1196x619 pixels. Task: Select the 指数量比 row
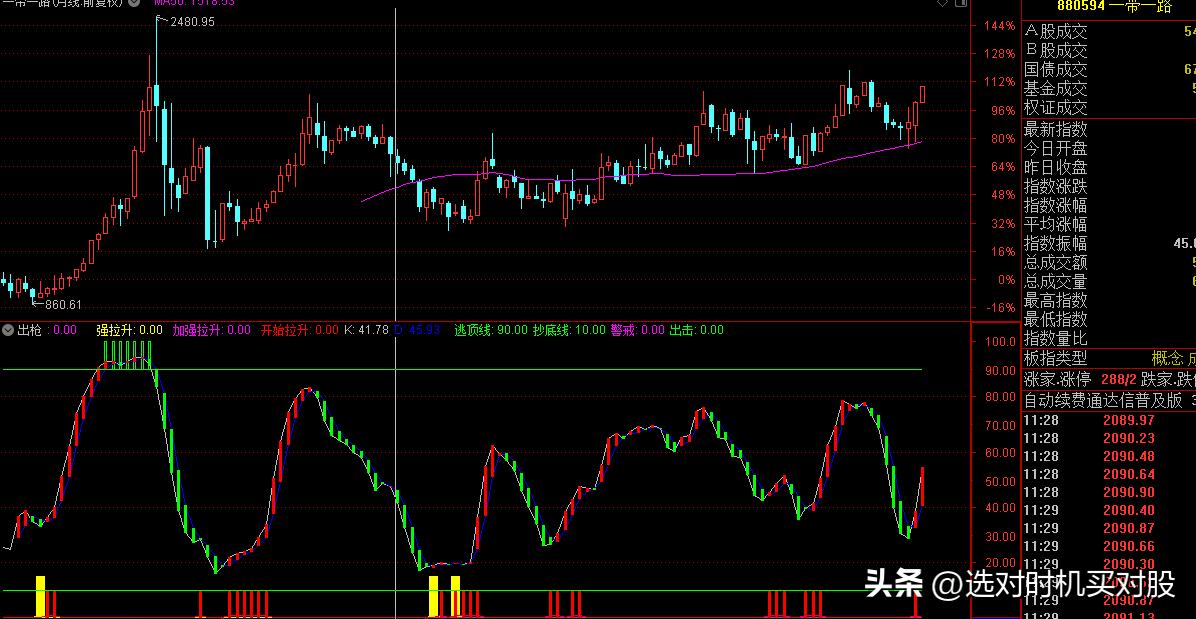(1109, 338)
